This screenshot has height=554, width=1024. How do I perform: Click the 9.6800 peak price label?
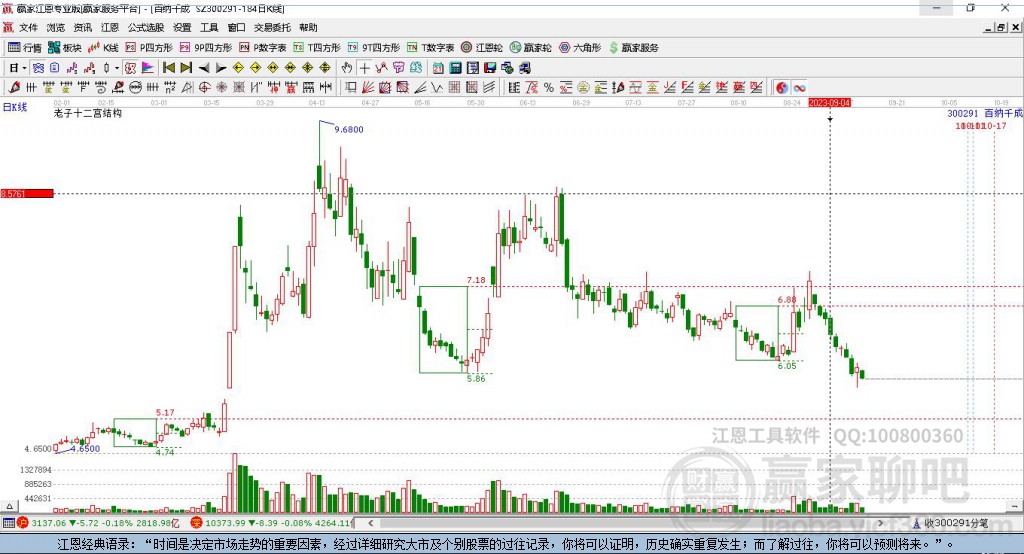[x=349, y=129]
